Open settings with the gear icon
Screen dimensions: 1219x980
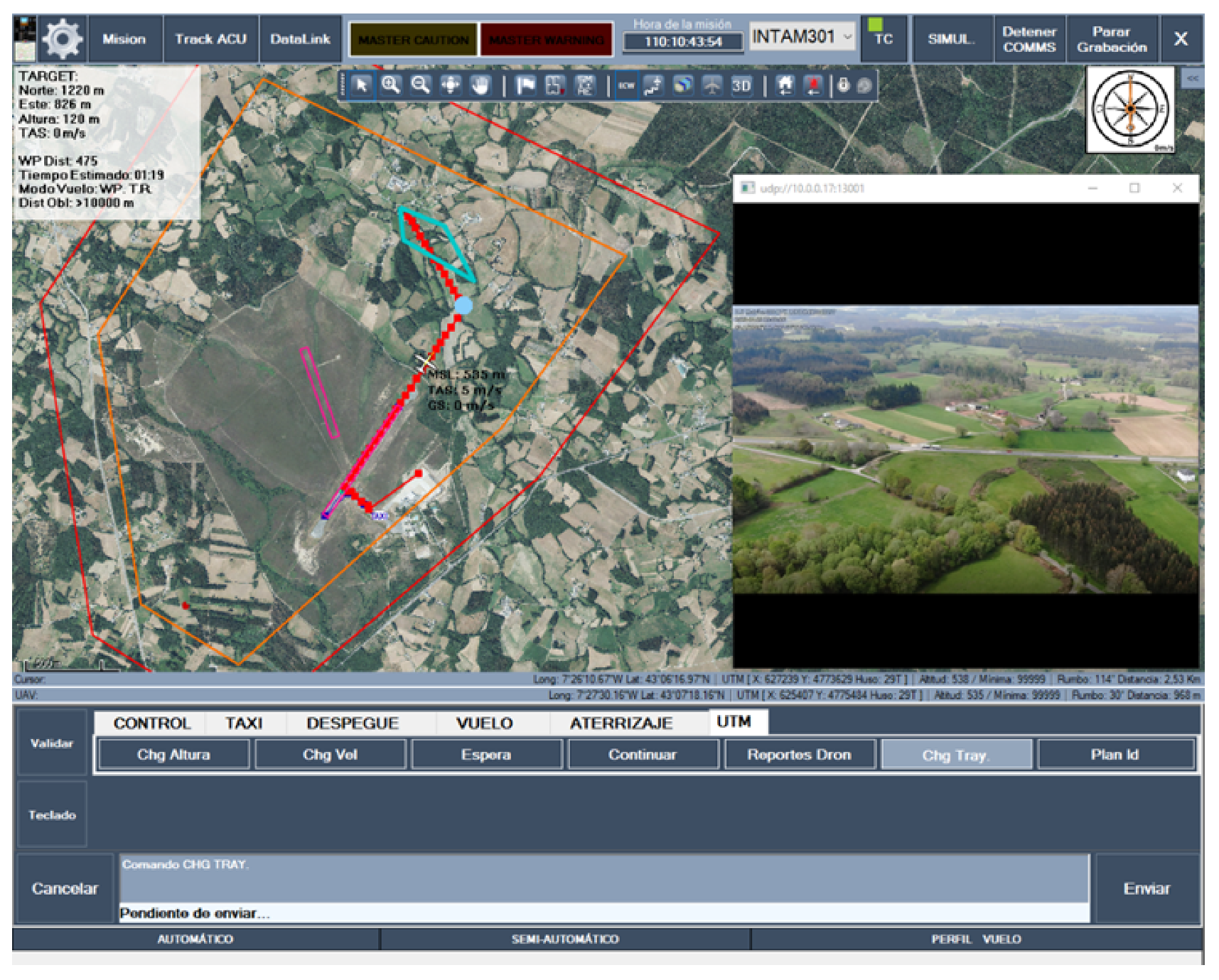(x=62, y=39)
